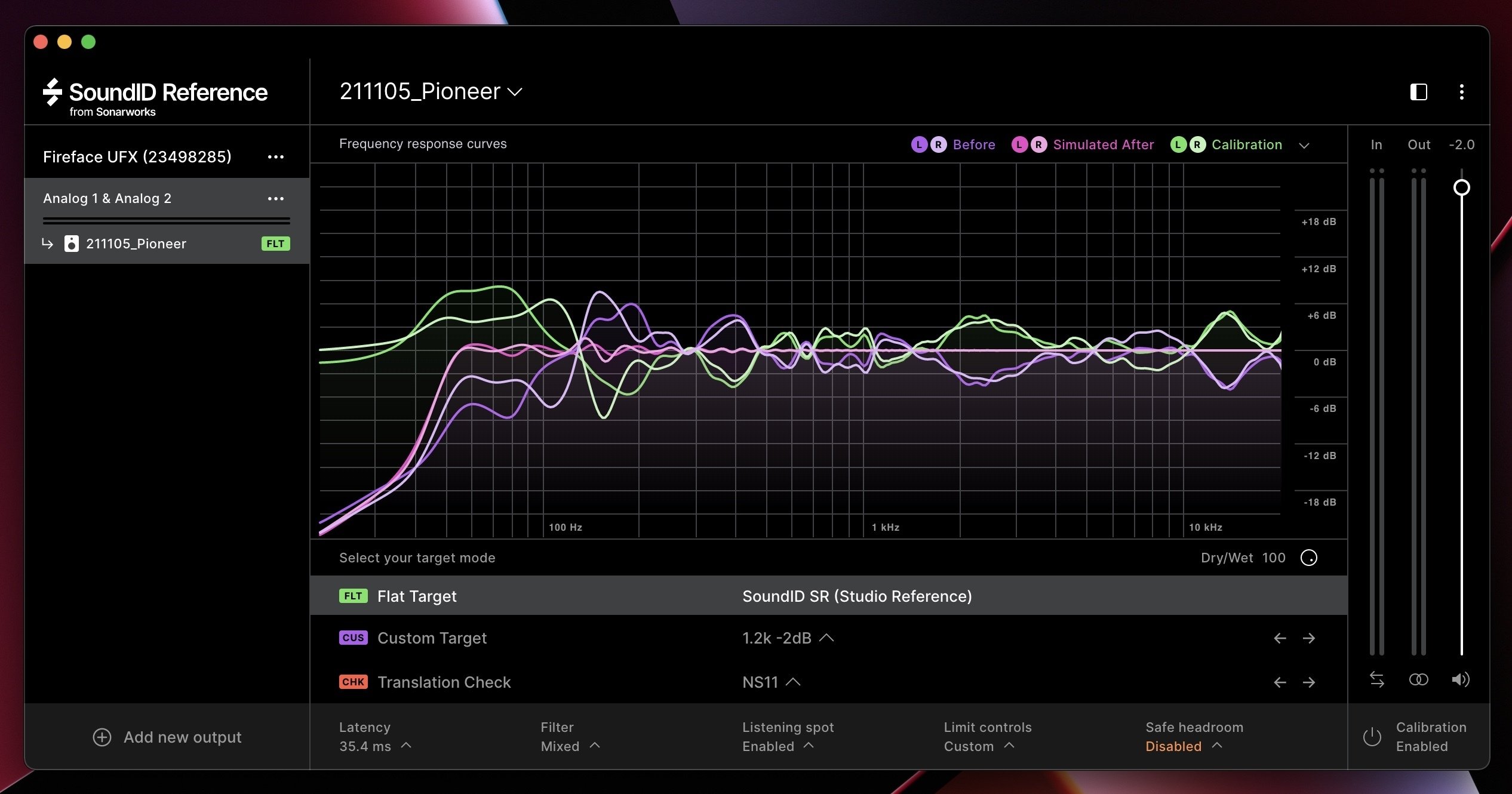Viewport: 1512px width, 794px height.
Task: Click the FLT badge on 211105_Pioneer row
Action: coord(275,244)
